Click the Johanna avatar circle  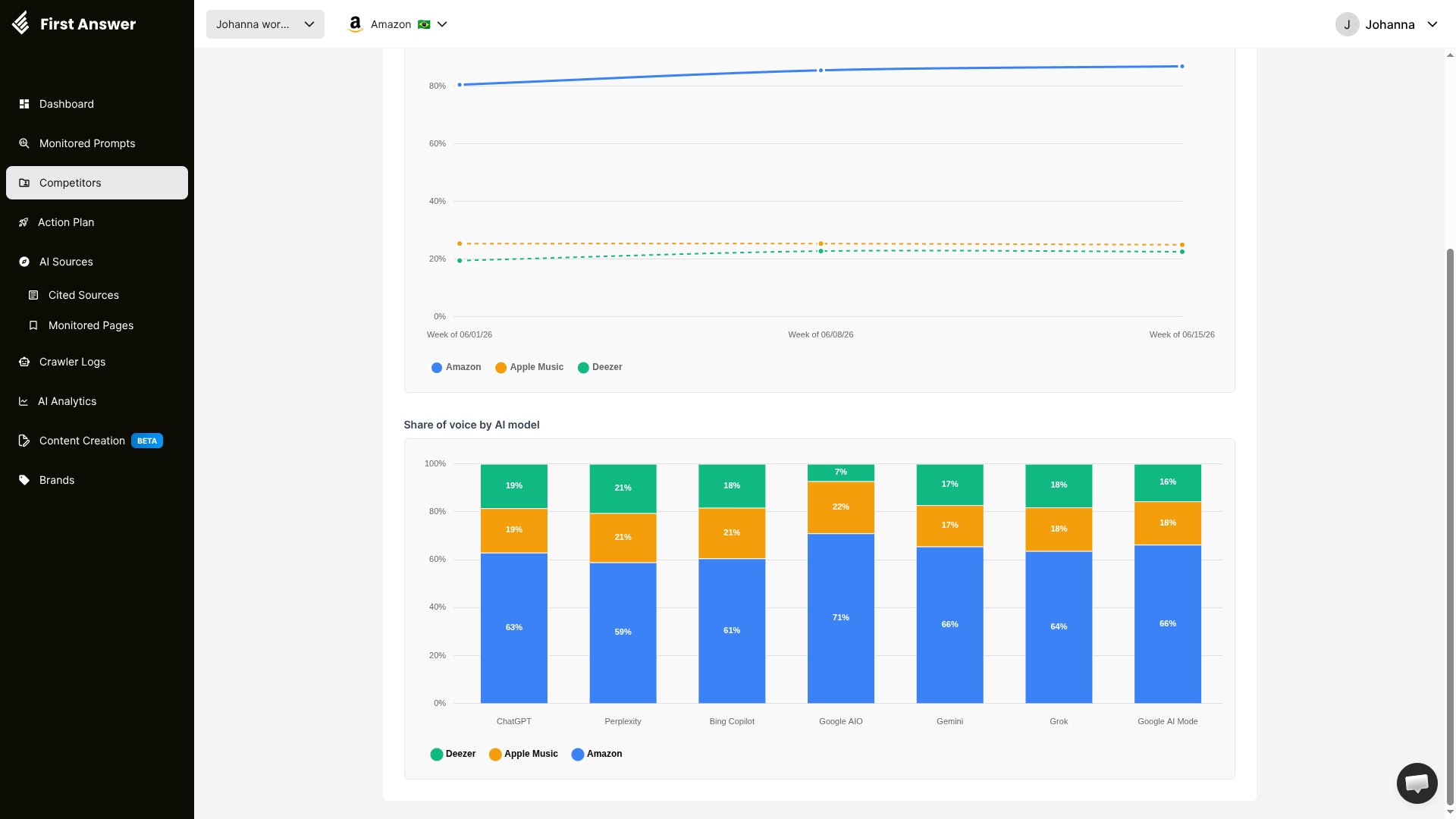[x=1347, y=24]
